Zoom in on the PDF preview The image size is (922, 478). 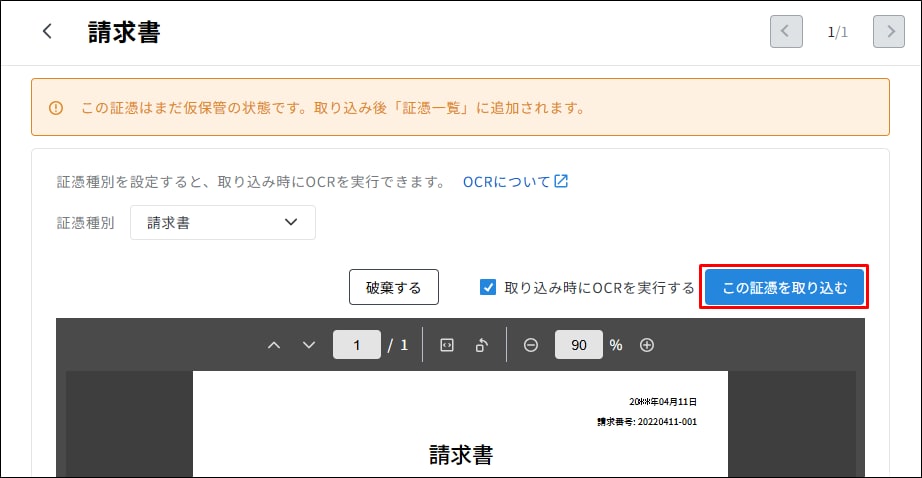647,345
